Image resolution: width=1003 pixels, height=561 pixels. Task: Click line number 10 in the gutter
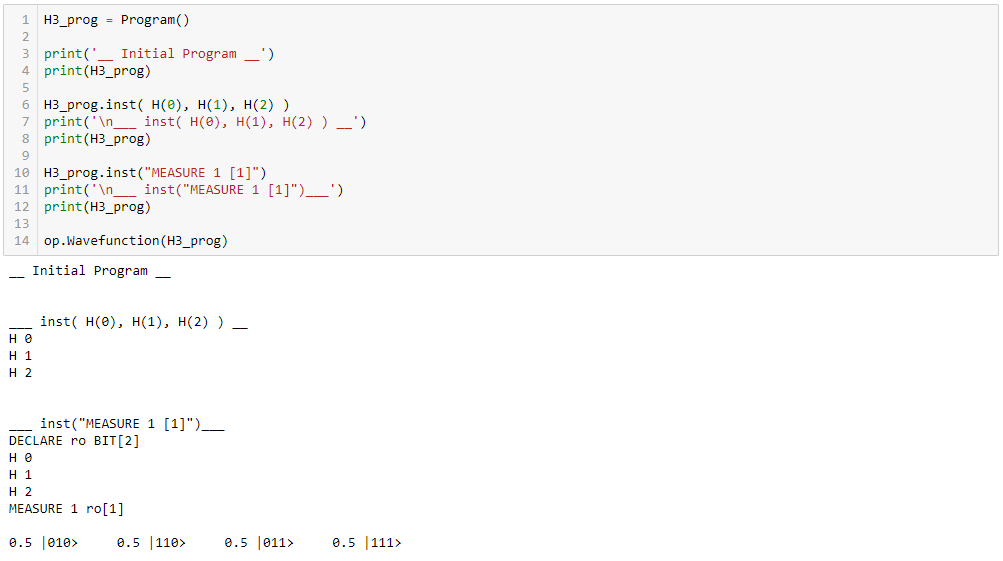(24, 173)
